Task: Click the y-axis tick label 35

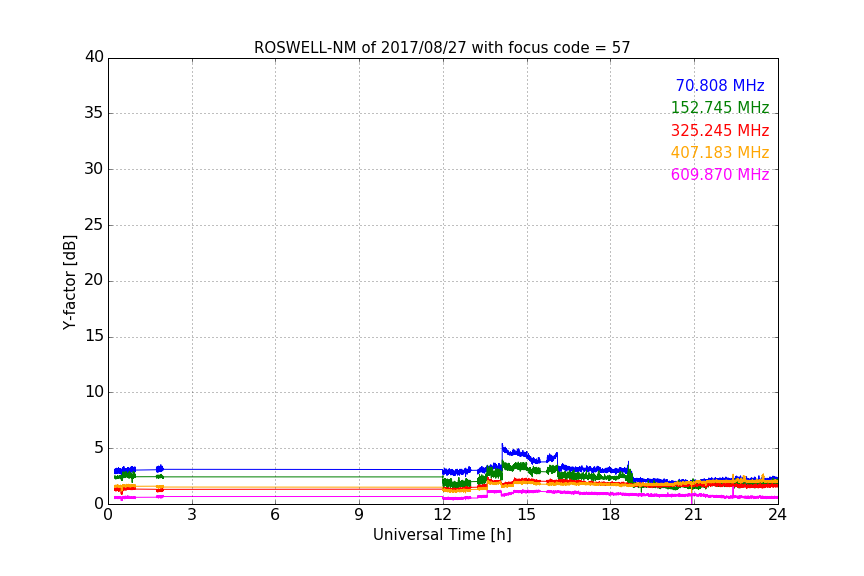Action: pyautogui.click(x=94, y=113)
